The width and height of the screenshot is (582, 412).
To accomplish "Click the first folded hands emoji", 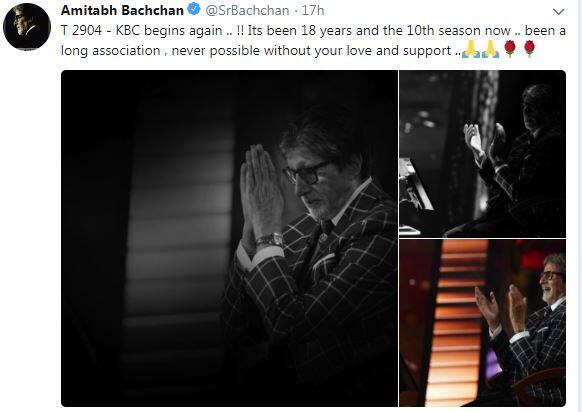I will 471,49.
